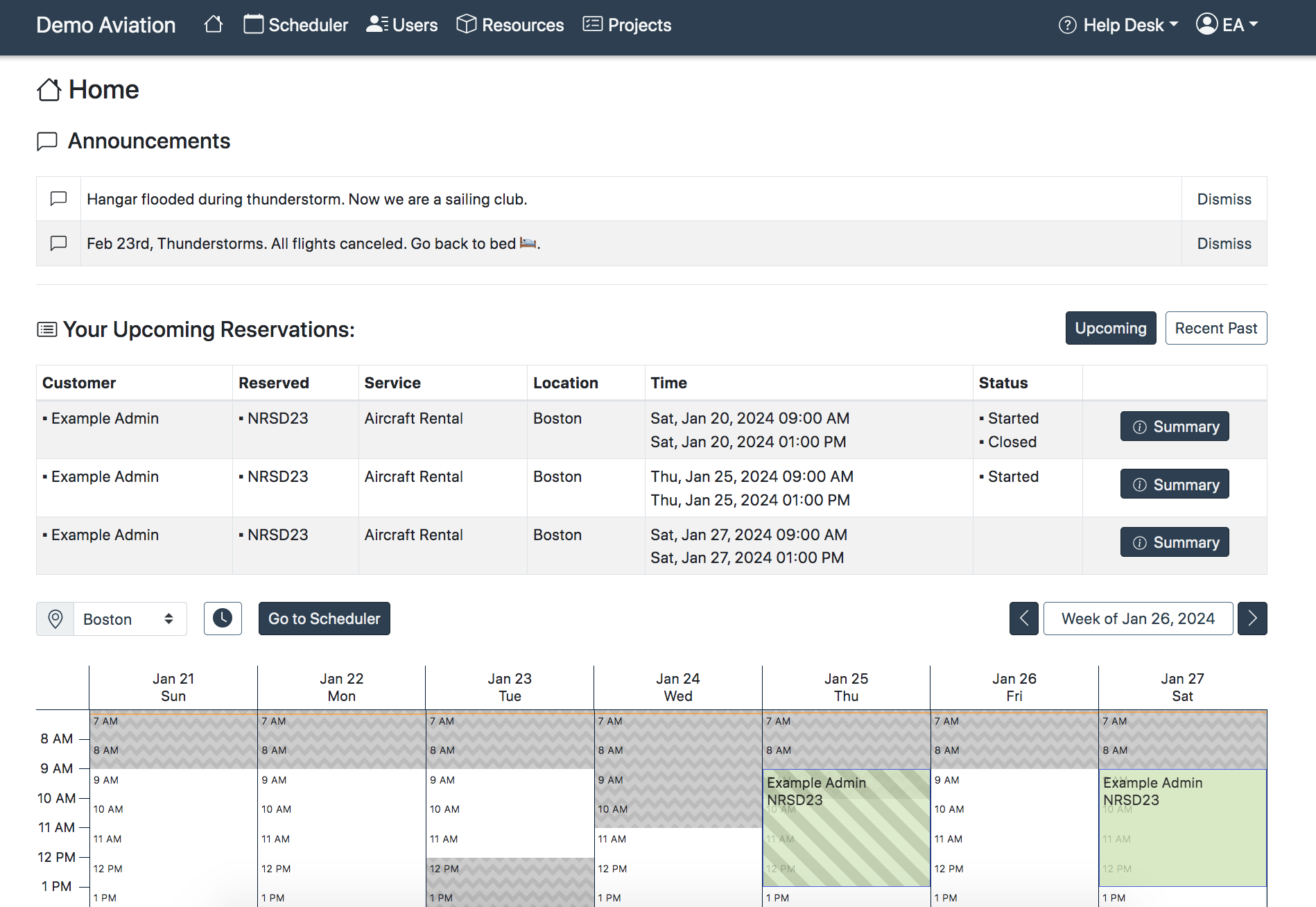
Task: Click the home icon in navbar
Action: pos(214,24)
